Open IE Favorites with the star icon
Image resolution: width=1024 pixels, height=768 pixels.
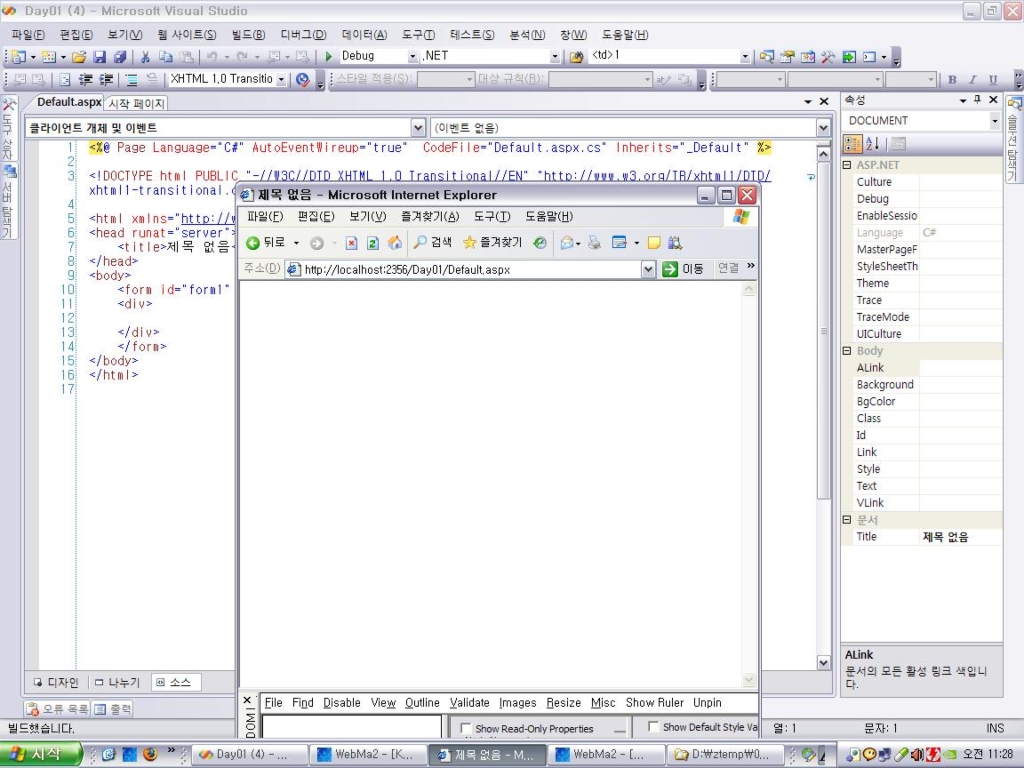pyautogui.click(x=492, y=242)
